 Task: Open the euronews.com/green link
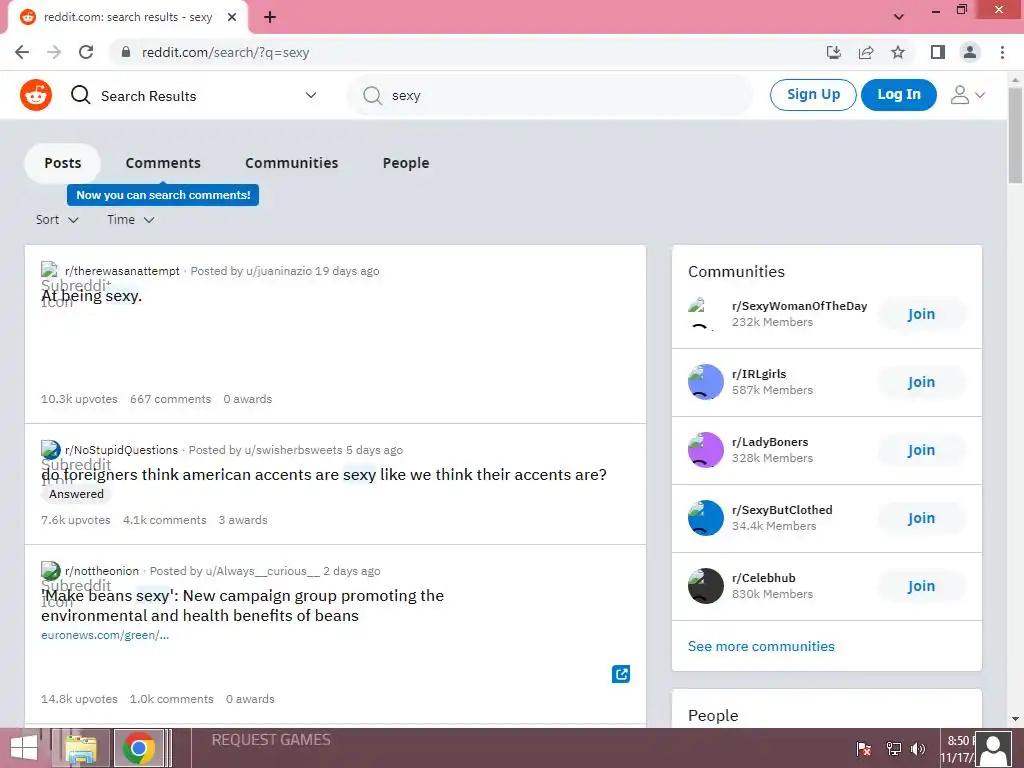[105, 635]
